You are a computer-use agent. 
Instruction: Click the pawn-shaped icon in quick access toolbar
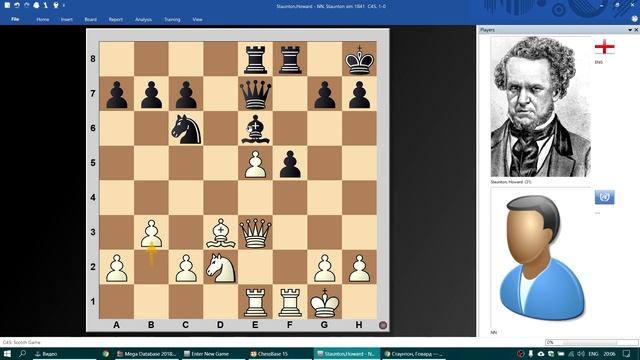click(x=46, y=5)
